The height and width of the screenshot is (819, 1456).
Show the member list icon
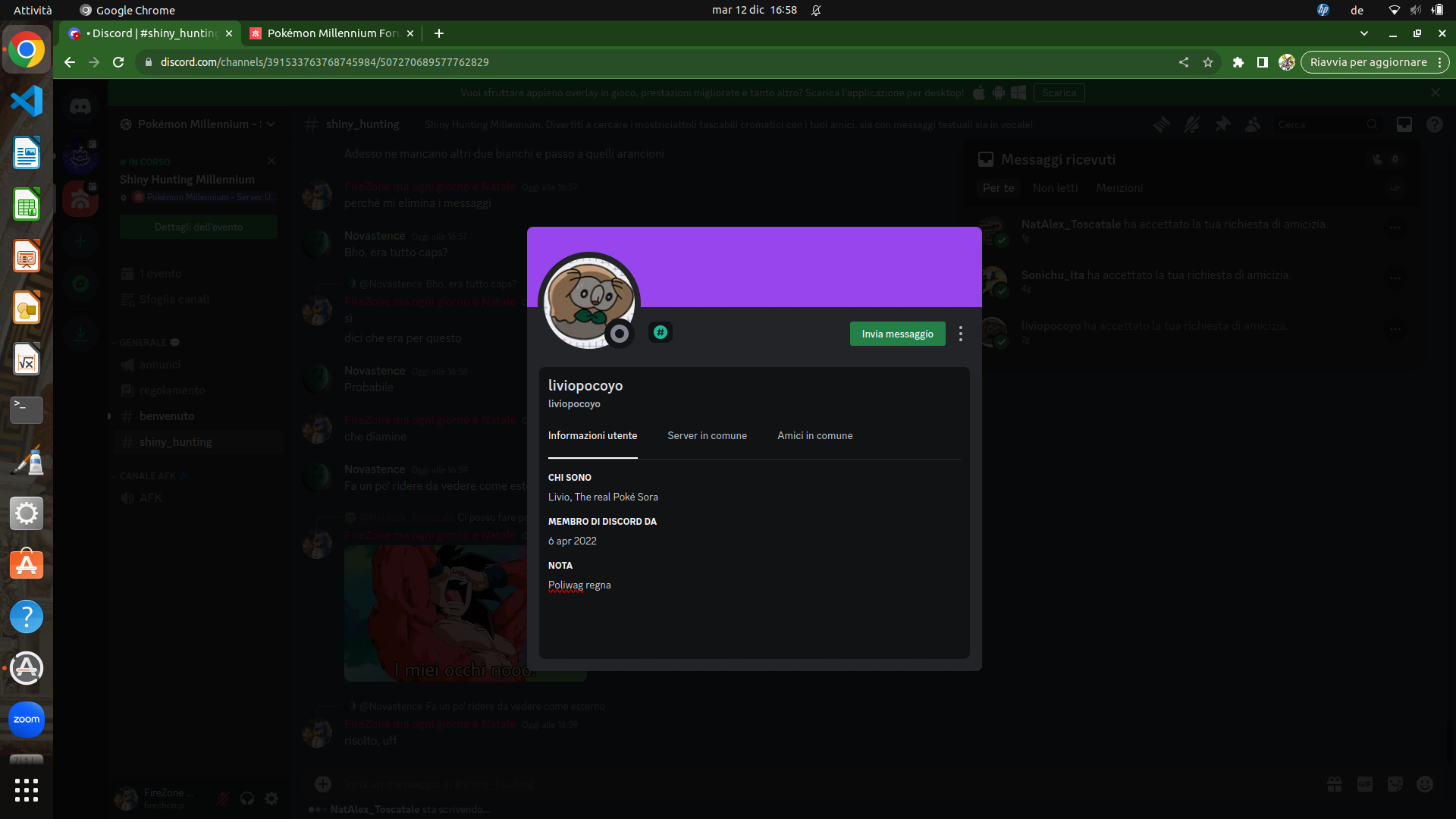(1253, 124)
